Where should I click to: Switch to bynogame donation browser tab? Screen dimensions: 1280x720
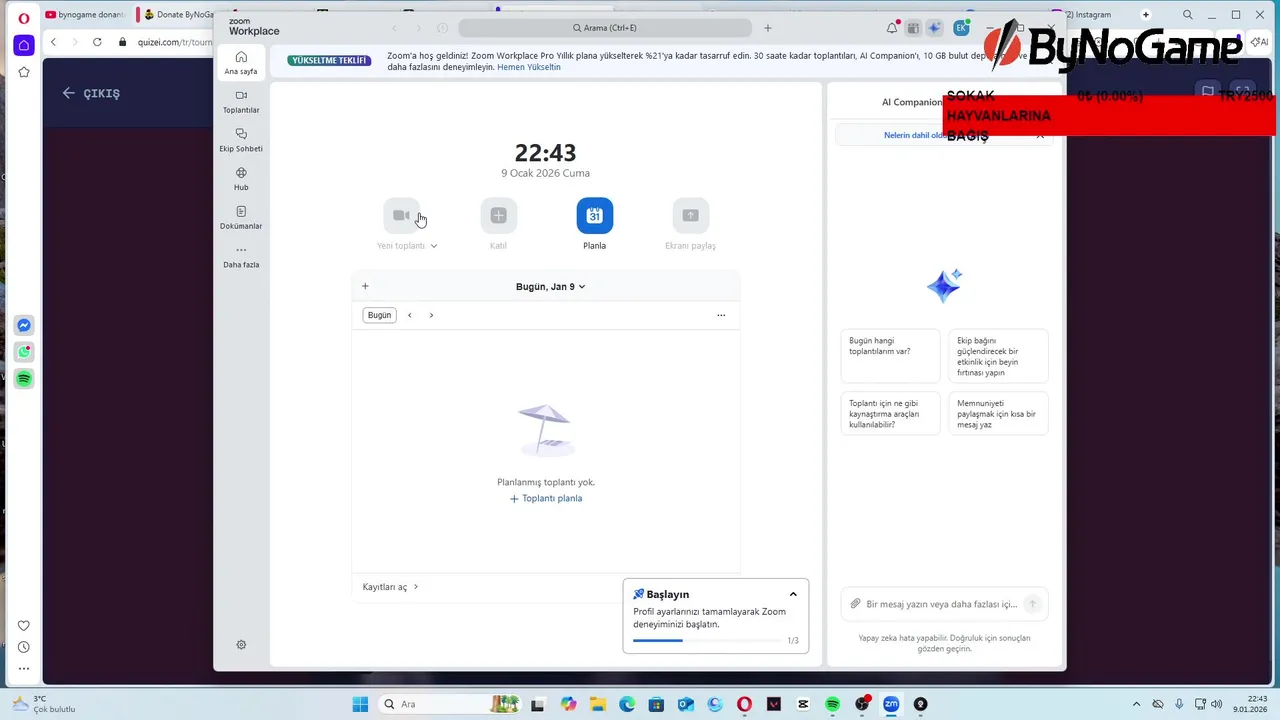click(x=85, y=15)
